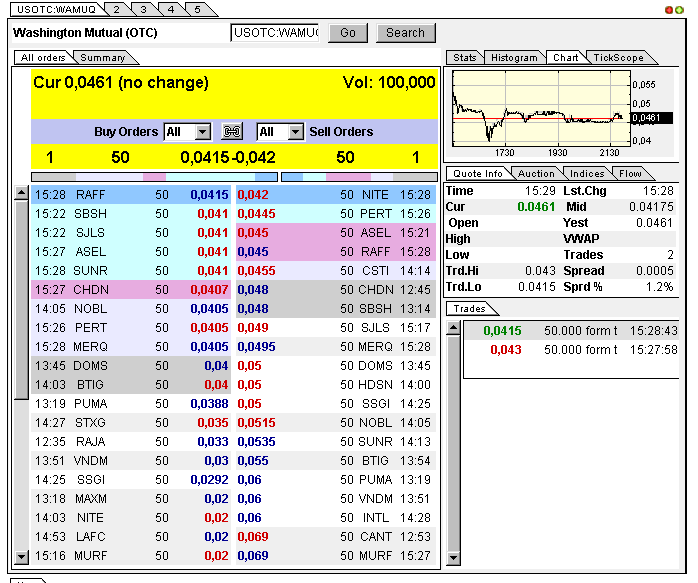Open the Histogram tab
698x583 pixels.
[514, 58]
